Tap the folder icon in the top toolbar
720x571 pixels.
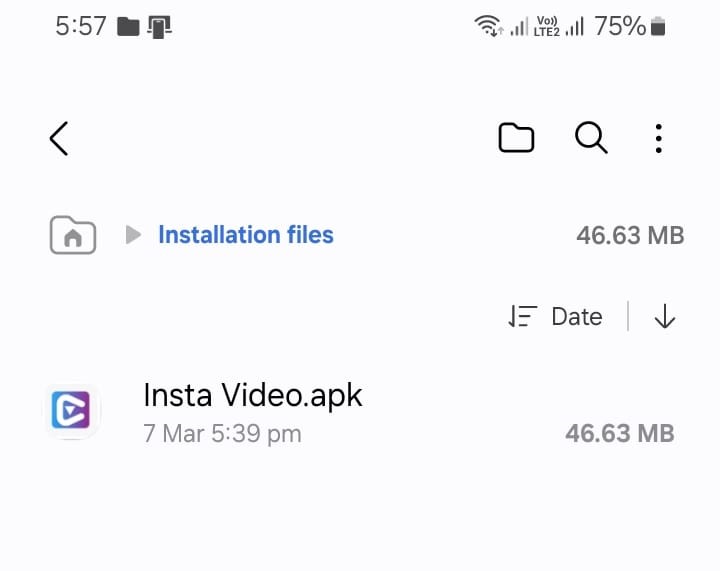516,137
